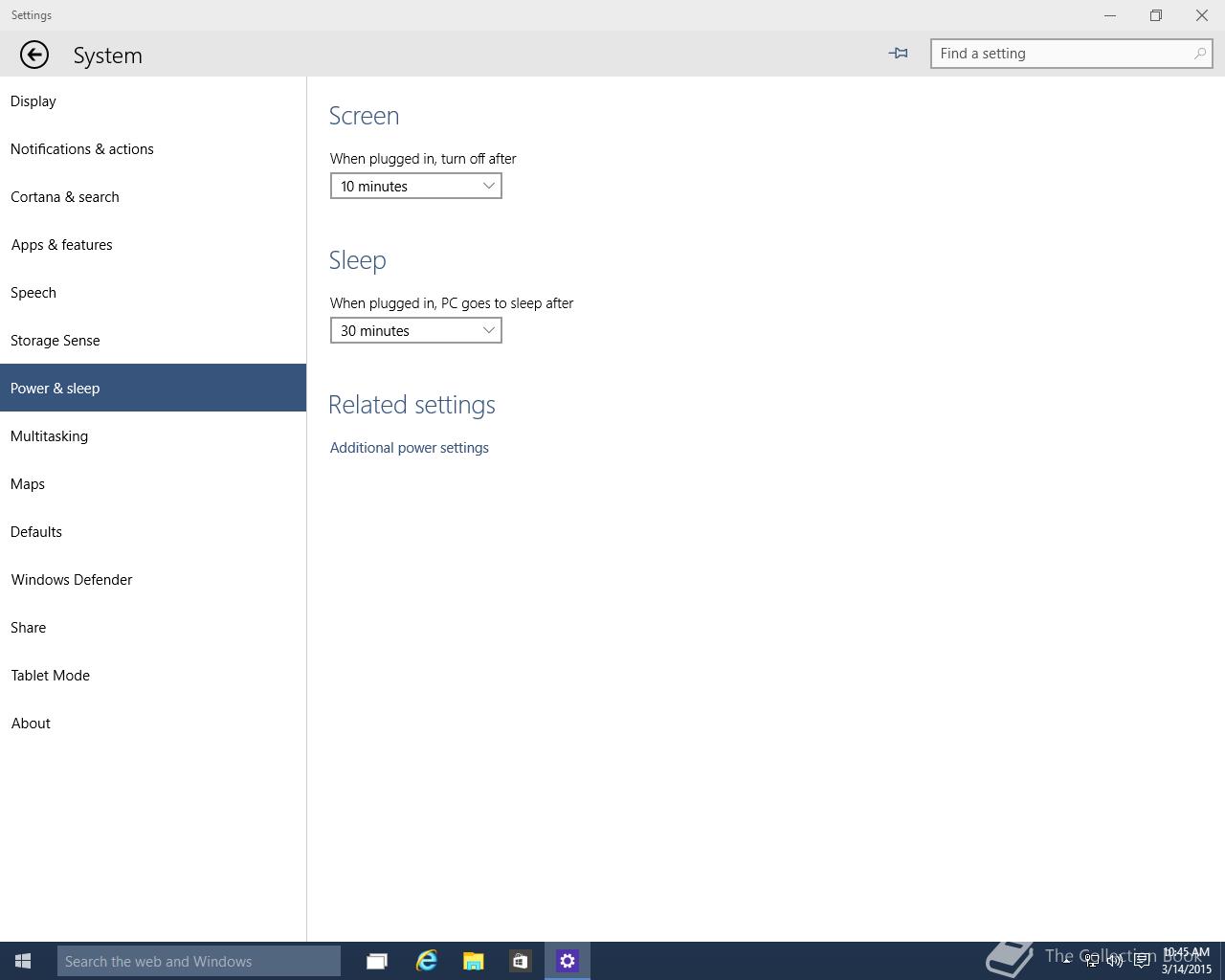1225x980 pixels.
Task: Select Power & sleep in the sidebar
Action: point(153,388)
